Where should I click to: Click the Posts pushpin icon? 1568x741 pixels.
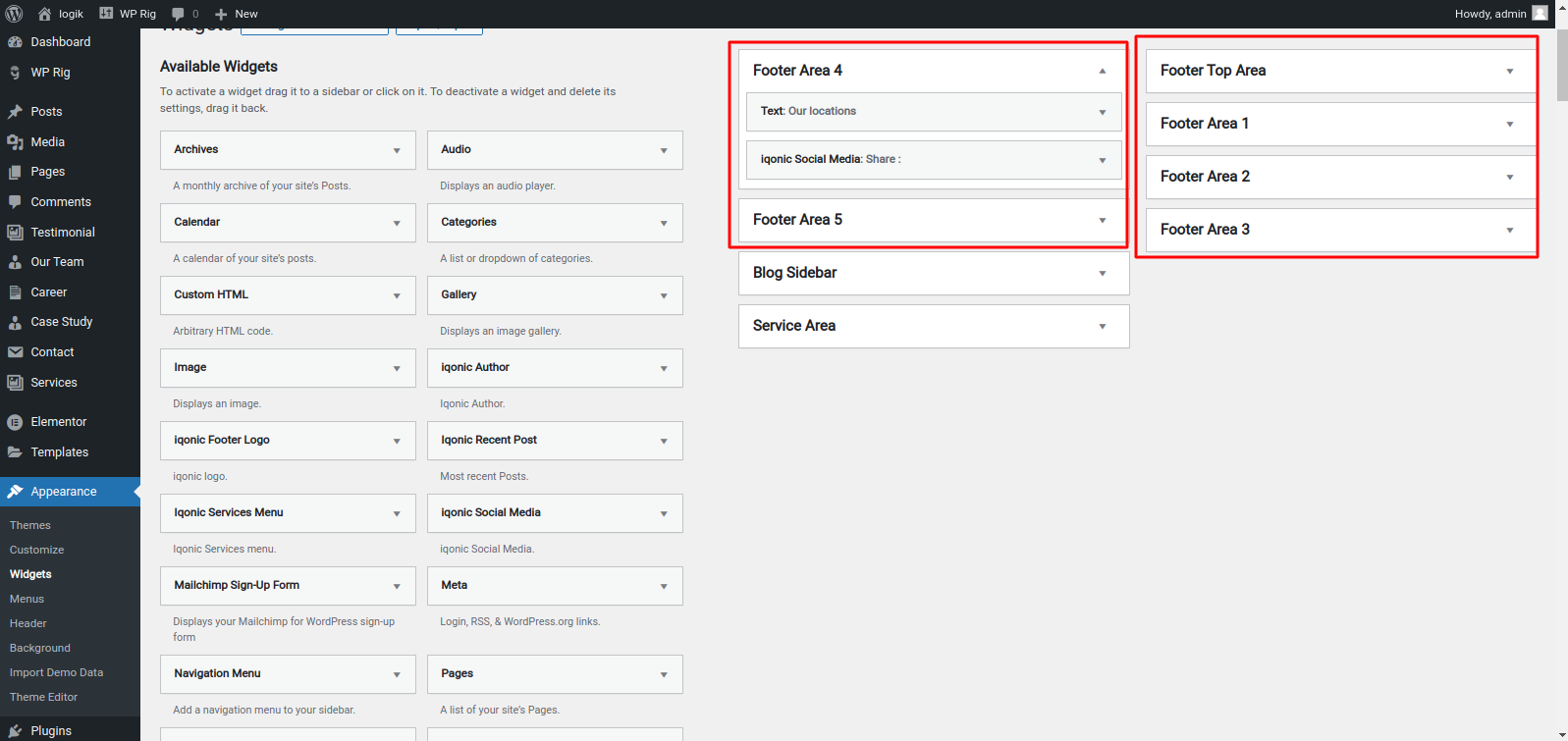(15, 112)
